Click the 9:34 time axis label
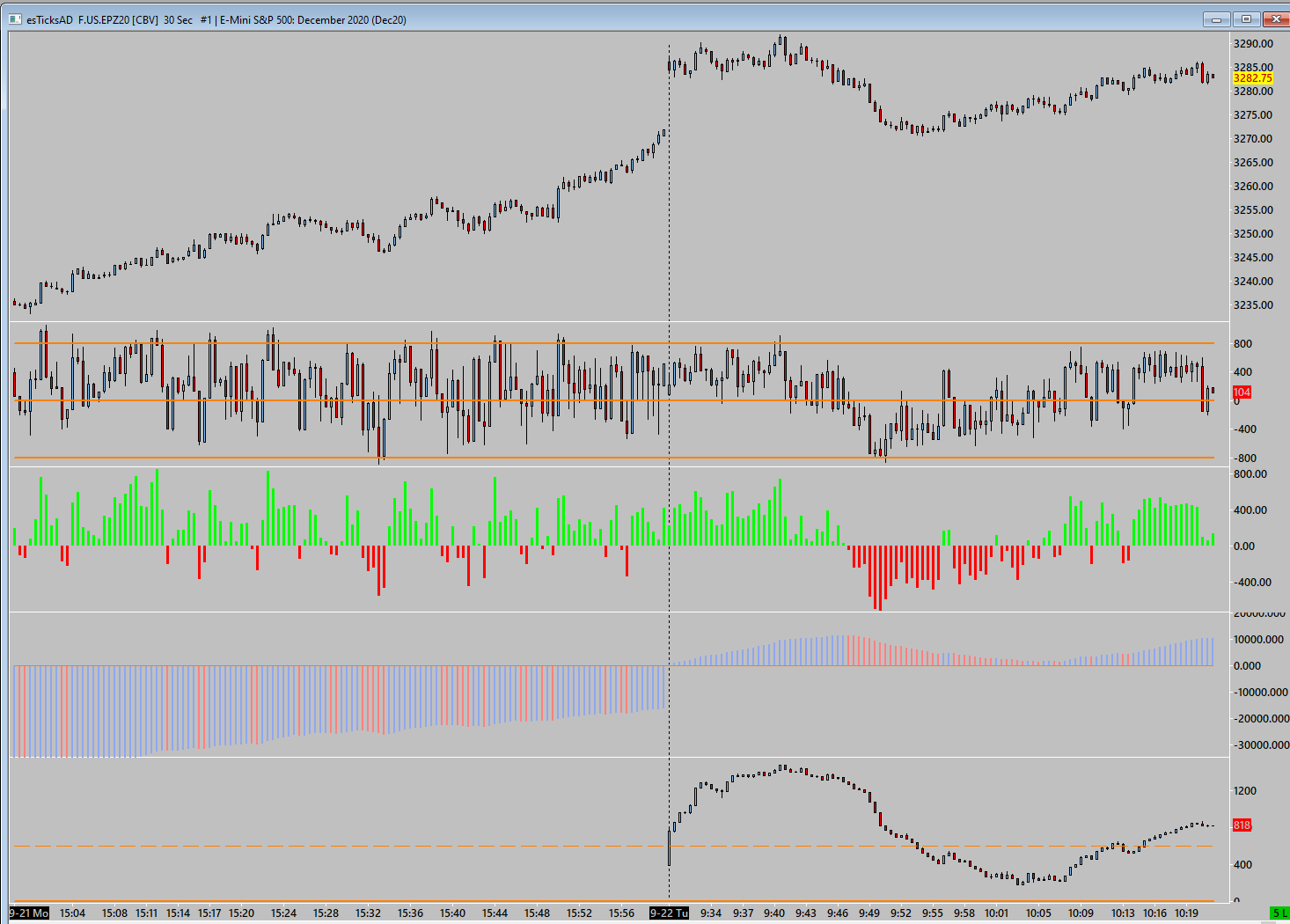The image size is (1290, 924). tap(711, 913)
